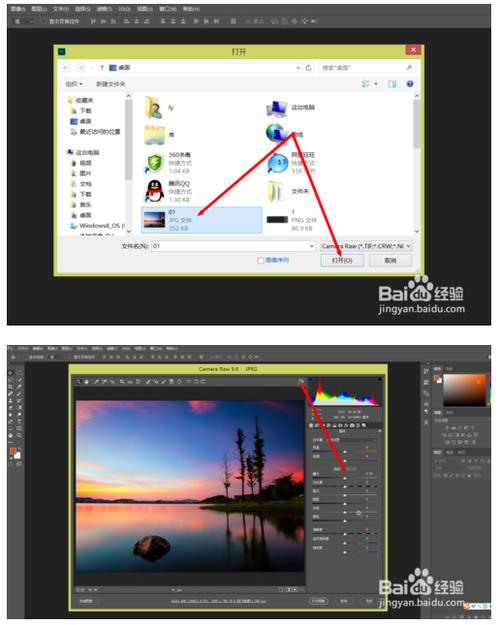Expand the 文件名 history dropdown
This screenshot has height=625, width=500.
(x=312, y=246)
